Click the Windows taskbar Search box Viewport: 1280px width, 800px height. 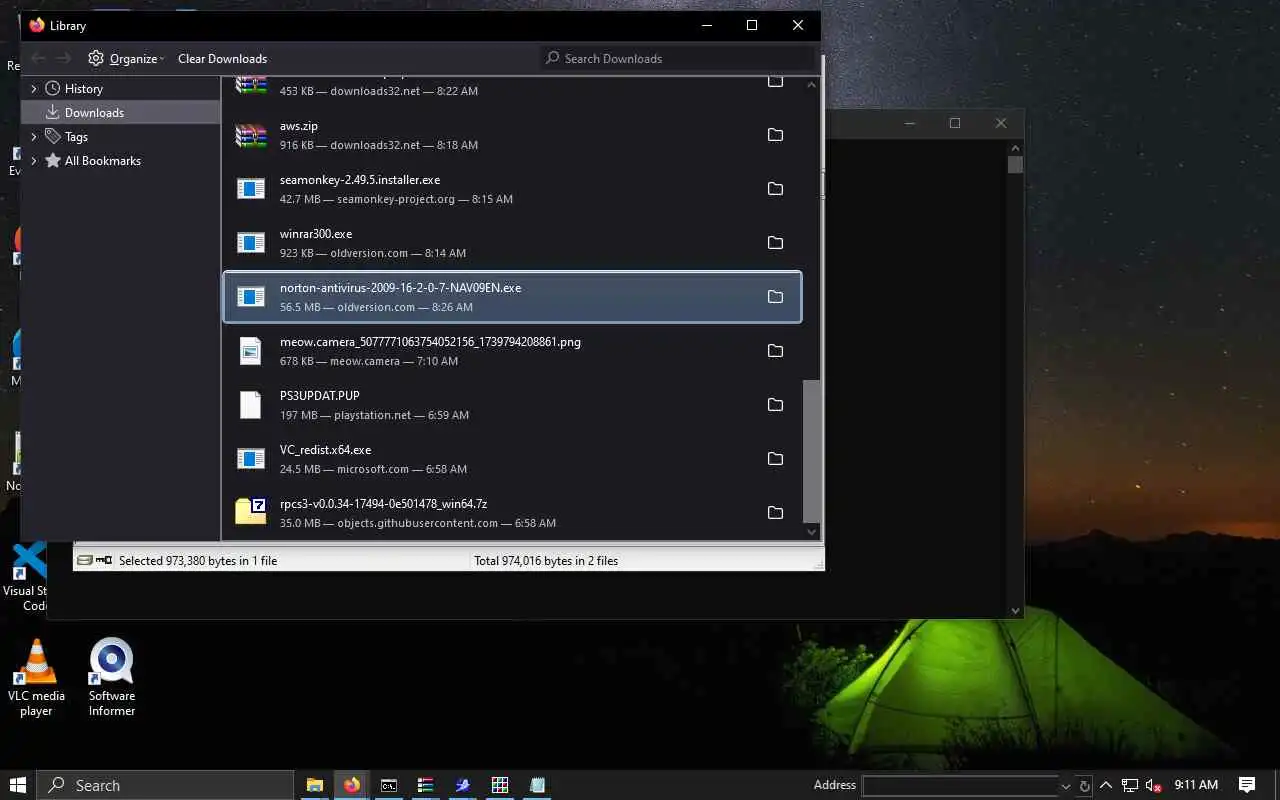pyautogui.click(x=166, y=785)
